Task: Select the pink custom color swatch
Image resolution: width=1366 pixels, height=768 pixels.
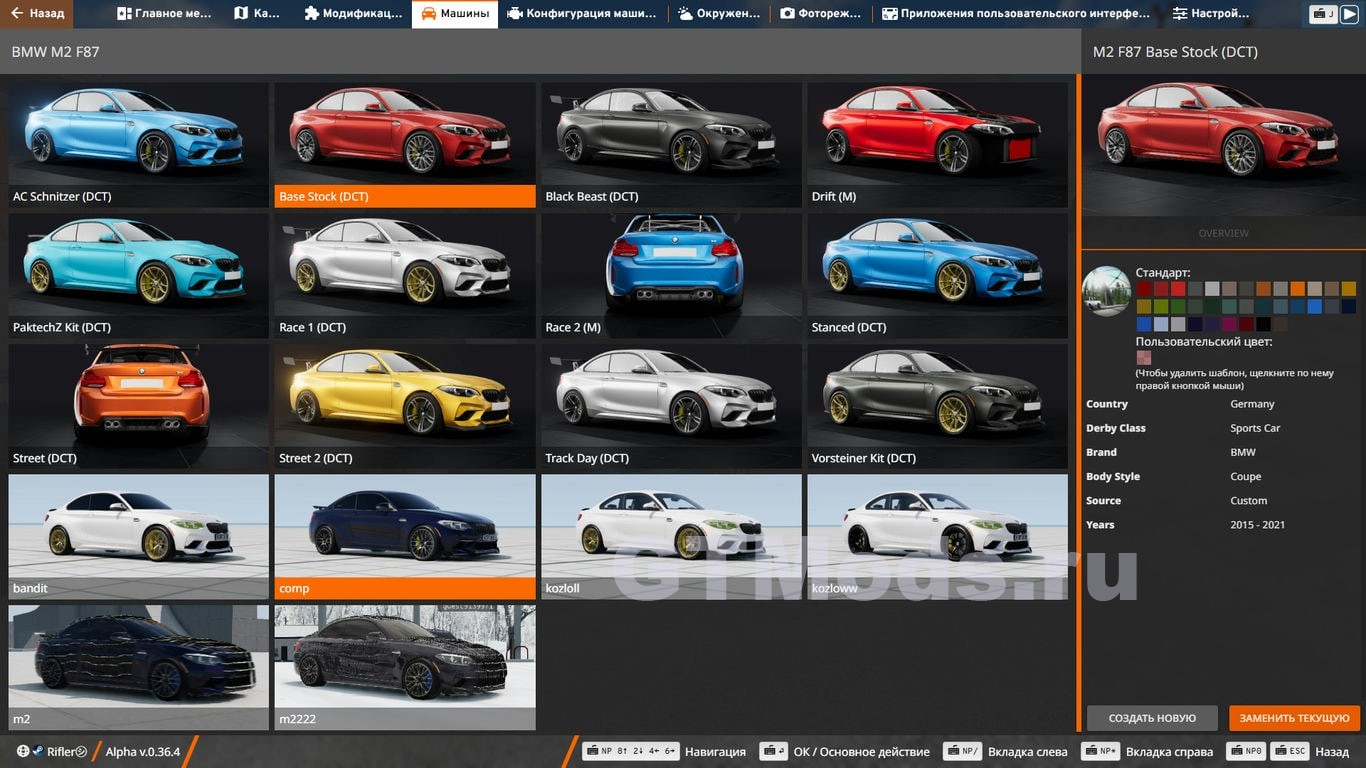Action: pos(1144,358)
